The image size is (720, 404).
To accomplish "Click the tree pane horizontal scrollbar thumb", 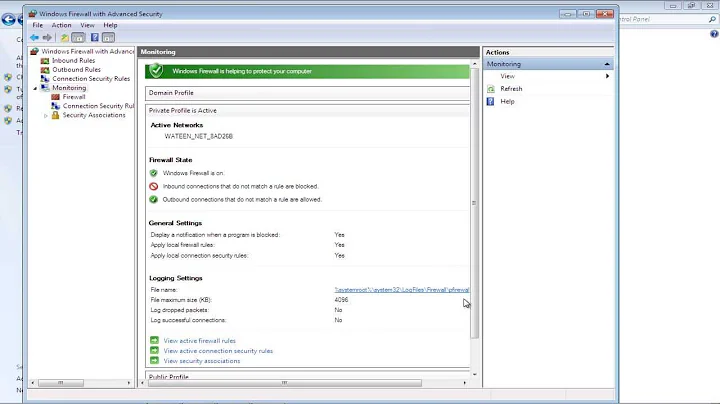I will point(61,383).
